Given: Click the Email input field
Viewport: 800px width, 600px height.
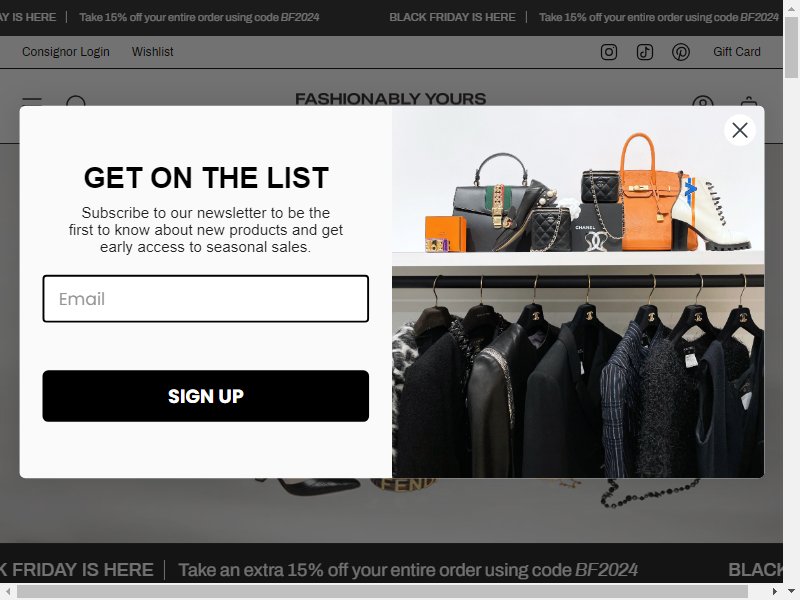Looking at the screenshot, I should tap(206, 298).
